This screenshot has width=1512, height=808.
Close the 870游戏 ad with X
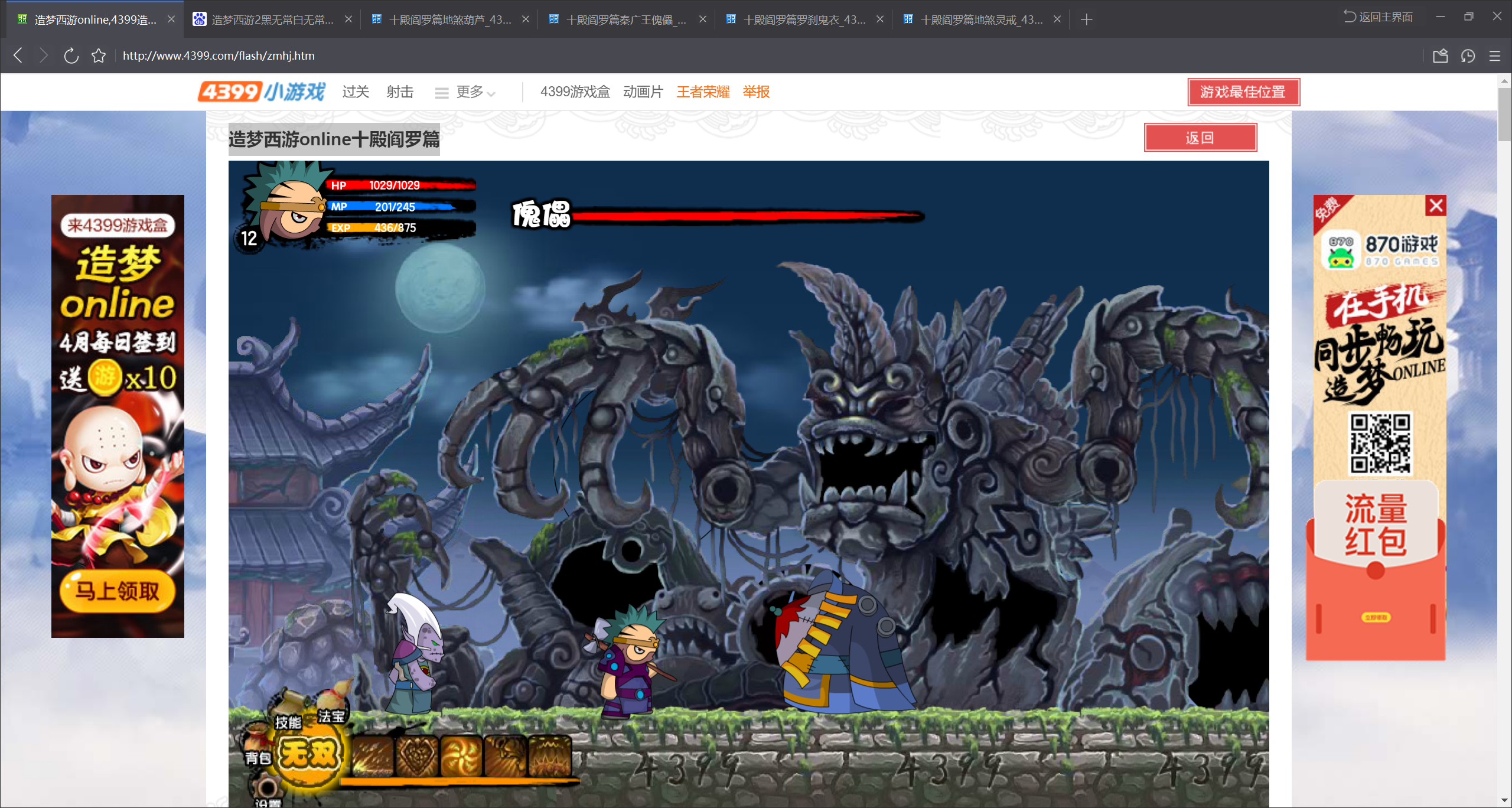pyautogui.click(x=1436, y=206)
